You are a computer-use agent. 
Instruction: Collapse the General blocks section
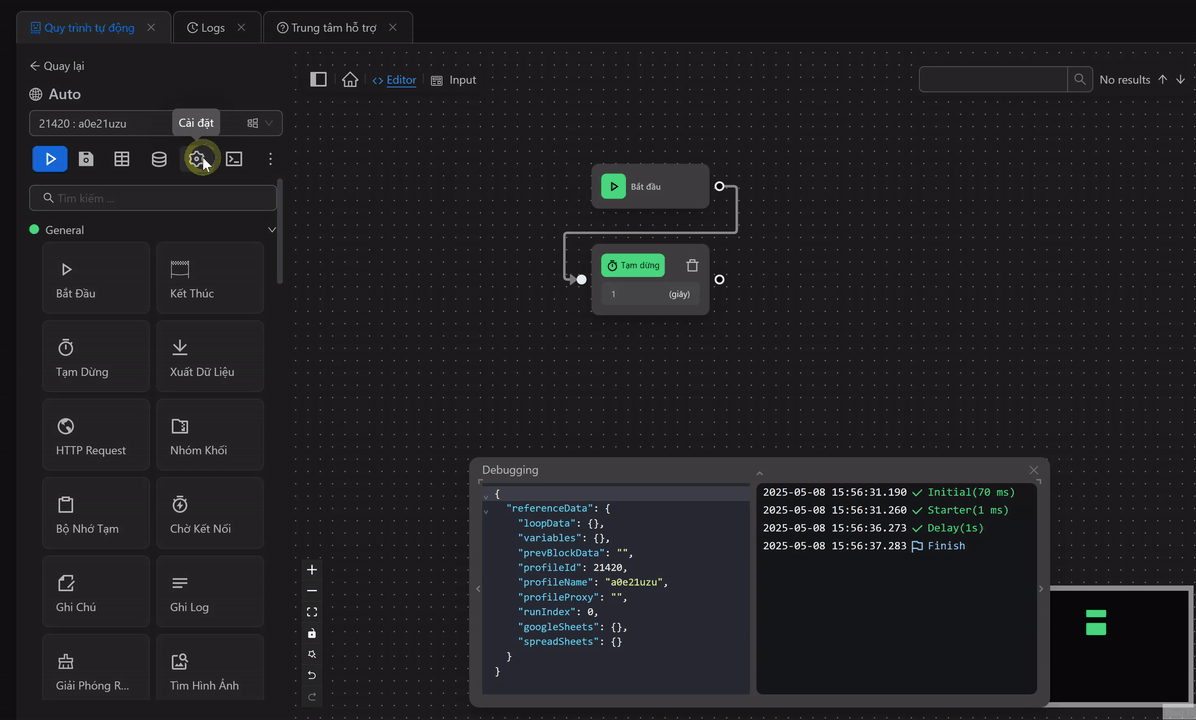coord(271,229)
